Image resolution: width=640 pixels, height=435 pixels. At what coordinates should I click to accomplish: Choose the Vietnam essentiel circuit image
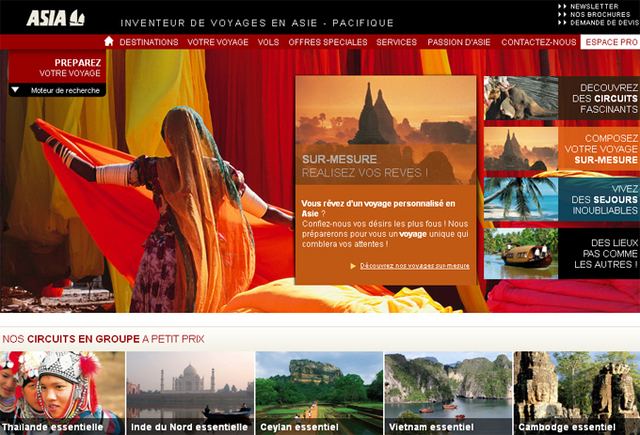pyautogui.click(x=447, y=392)
